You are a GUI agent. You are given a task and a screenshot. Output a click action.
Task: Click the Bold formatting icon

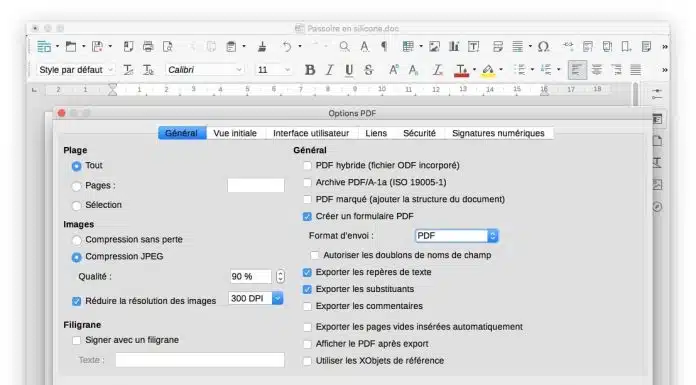(x=310, y=70)
